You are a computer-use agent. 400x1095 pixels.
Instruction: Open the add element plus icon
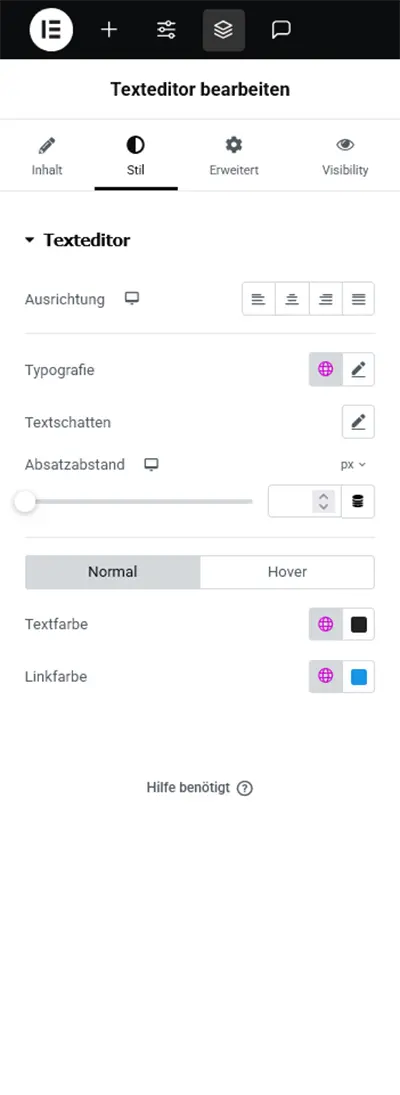coord(109,30)
